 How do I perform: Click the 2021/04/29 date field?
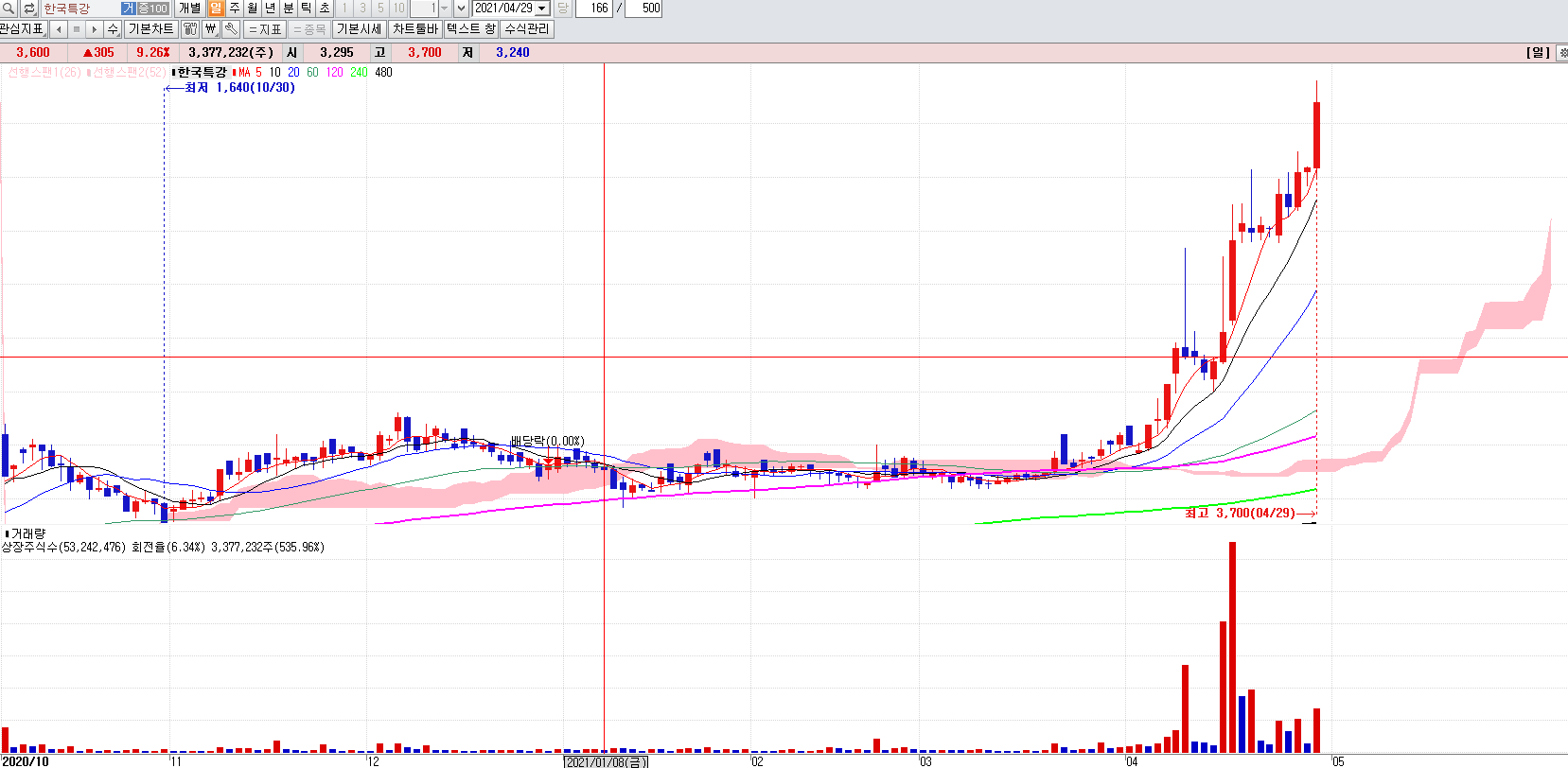[503, 9]
